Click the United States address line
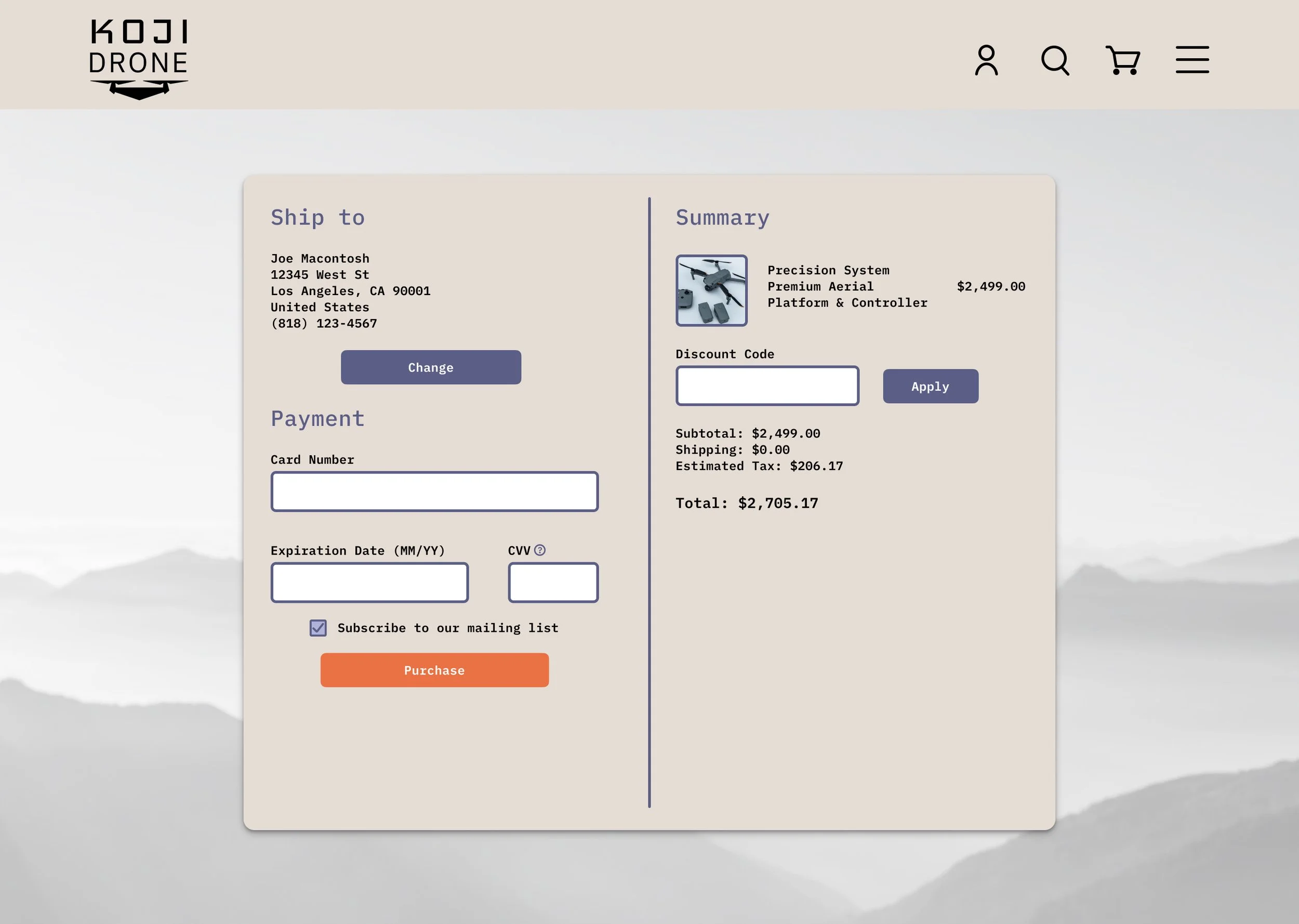1299x924 pixels. (x=320, y=307)
